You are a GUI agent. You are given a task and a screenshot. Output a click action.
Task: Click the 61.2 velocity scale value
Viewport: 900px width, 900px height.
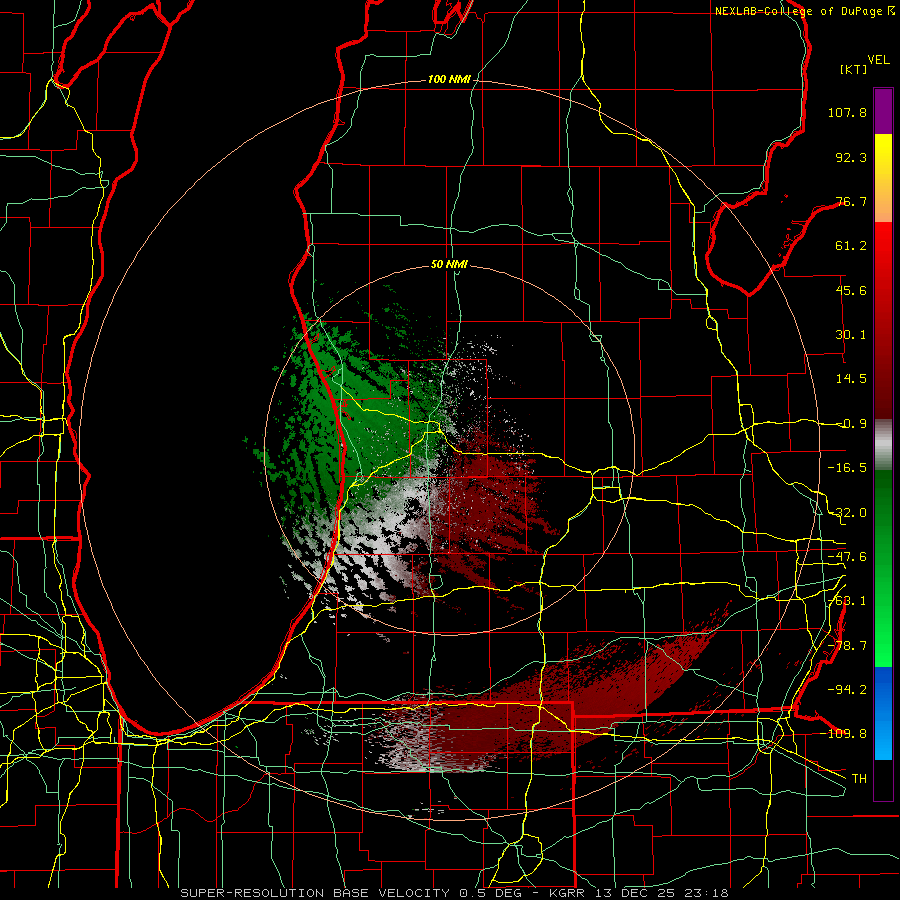851,246
